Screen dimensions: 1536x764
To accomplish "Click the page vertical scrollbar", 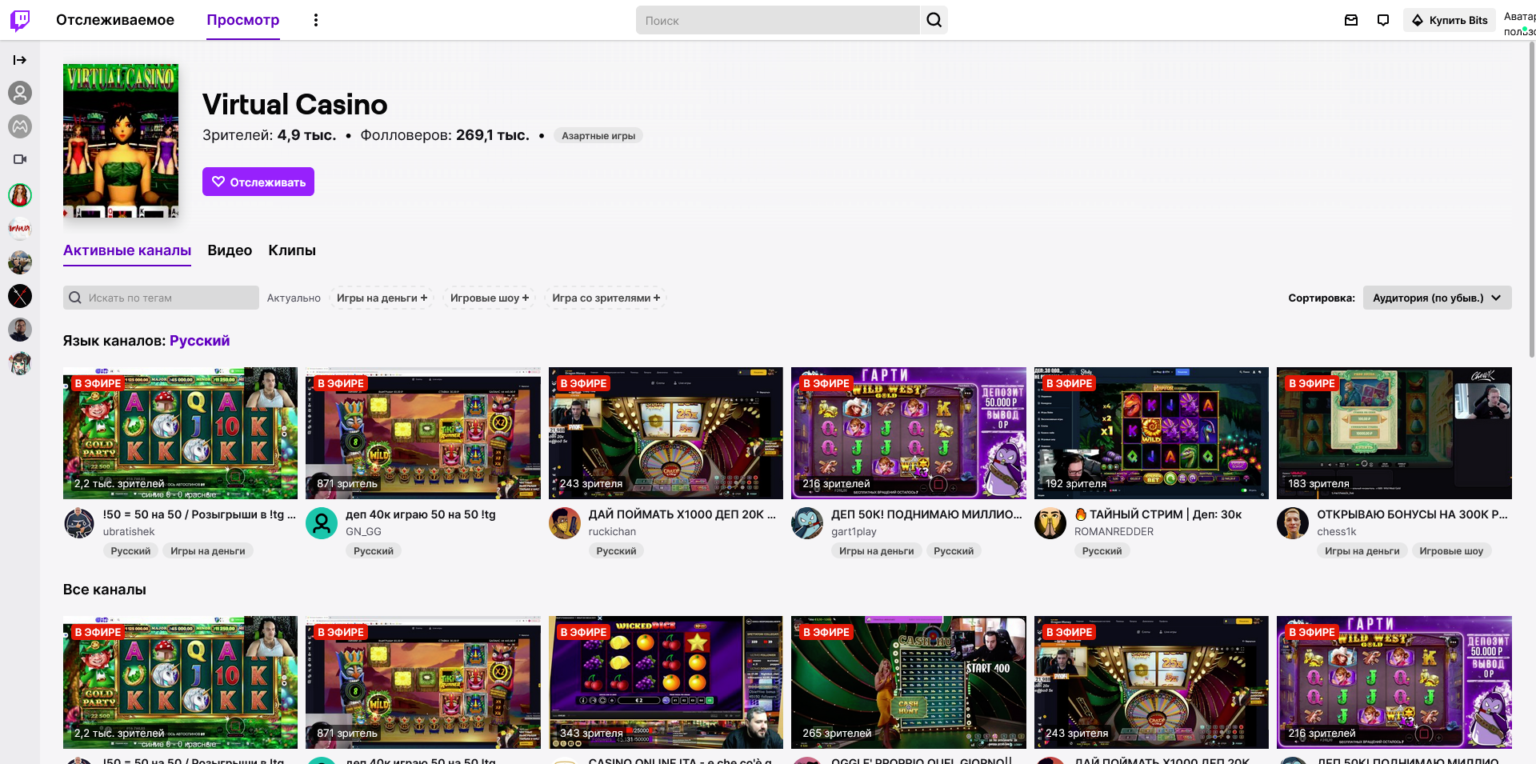I will [x=1532, y=200].
